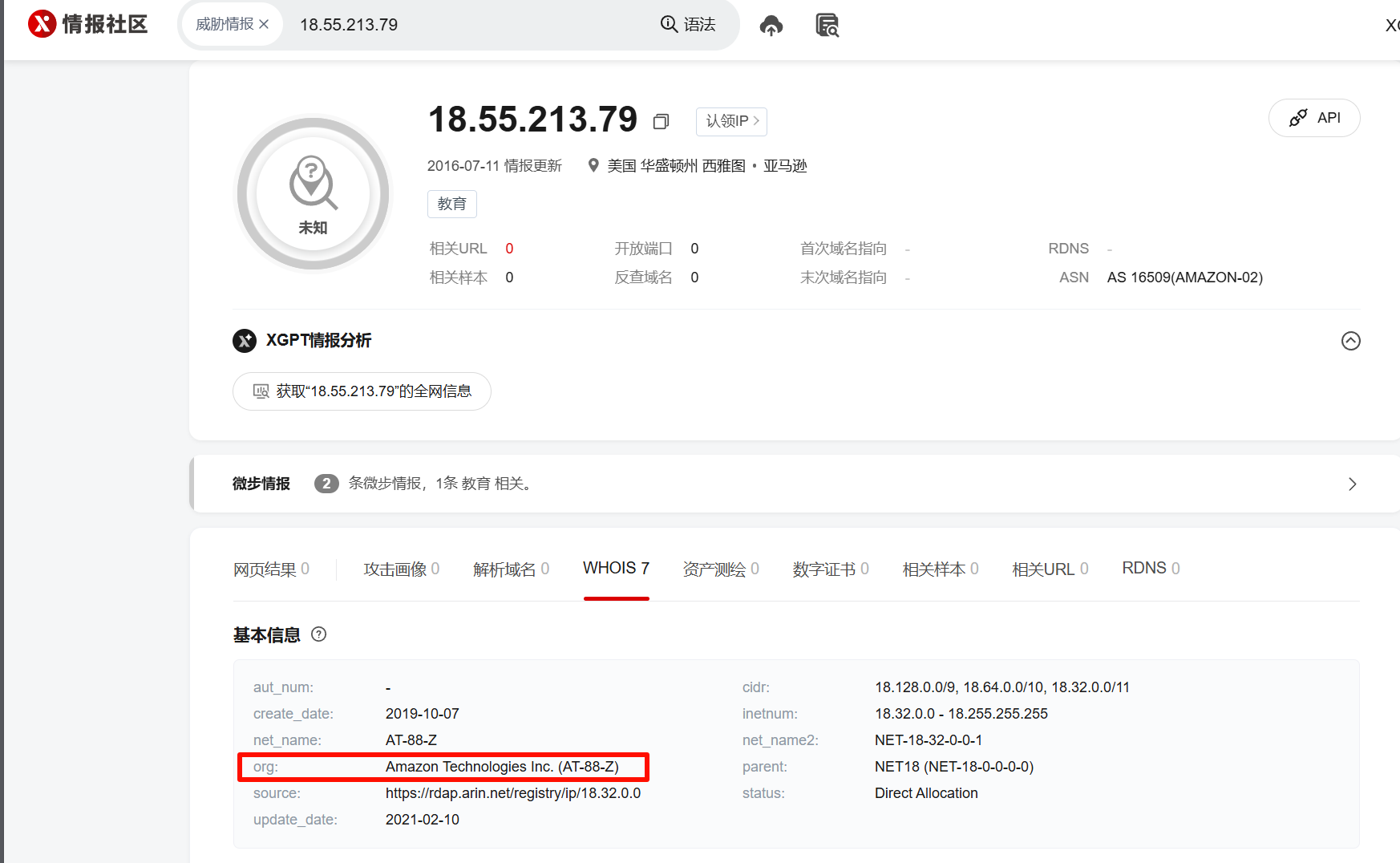This screenshot has height=863, width=1400.
Task: Switch to the 相关样本 tab
Action: [x=941, y=569]
